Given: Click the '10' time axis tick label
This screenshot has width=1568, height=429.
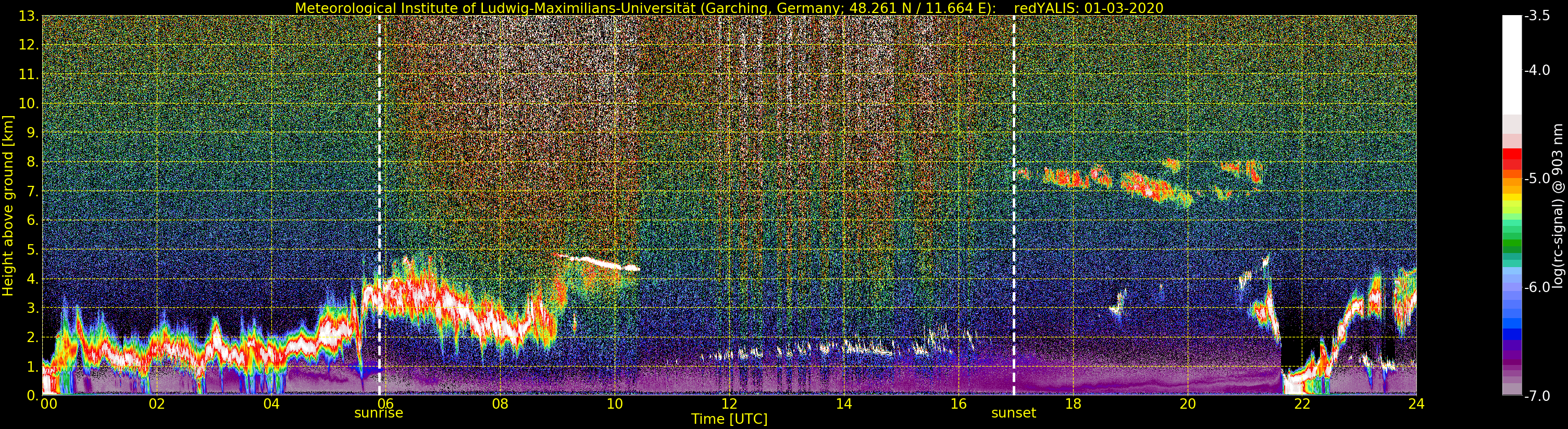Looking at the screenshot, I should (615, 405).
